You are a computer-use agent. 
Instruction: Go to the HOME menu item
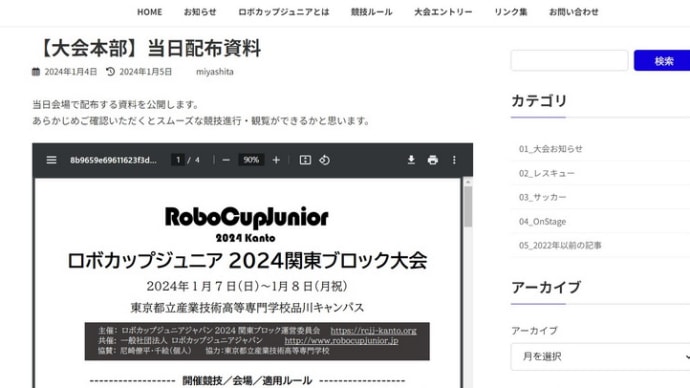point(150,12)
